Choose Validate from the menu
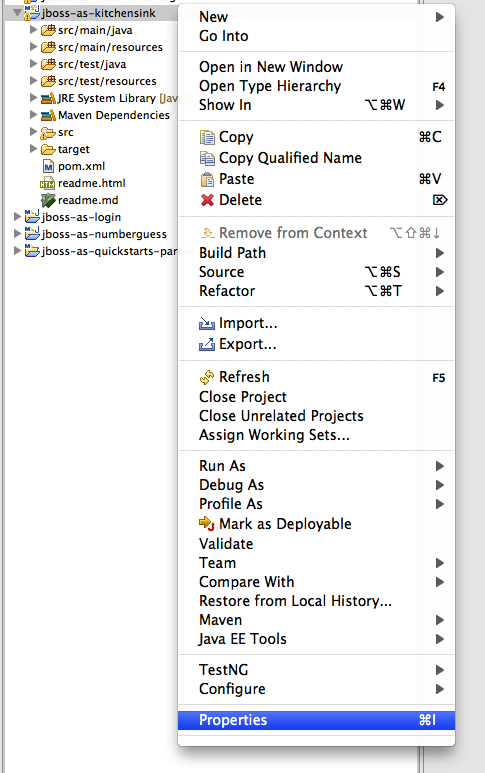485x773 pixels. [316, 544]
